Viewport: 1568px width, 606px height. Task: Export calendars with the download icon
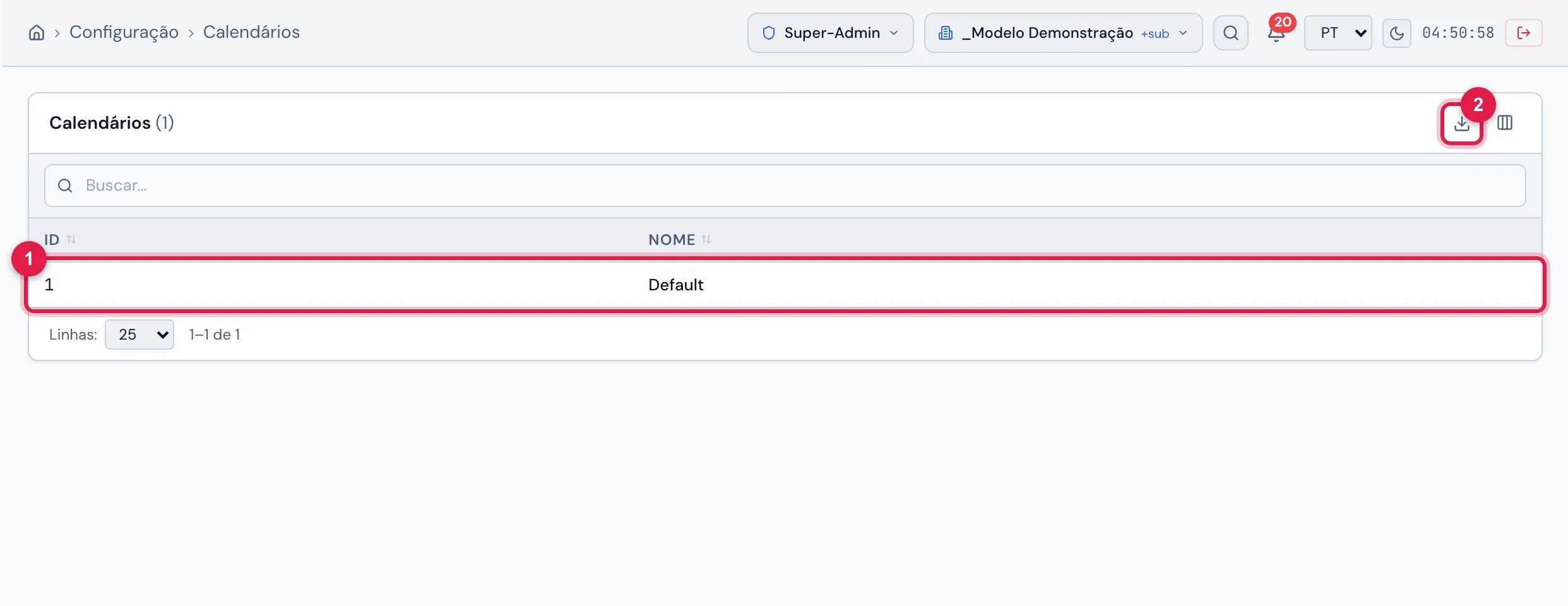[x=1461, y=124]
